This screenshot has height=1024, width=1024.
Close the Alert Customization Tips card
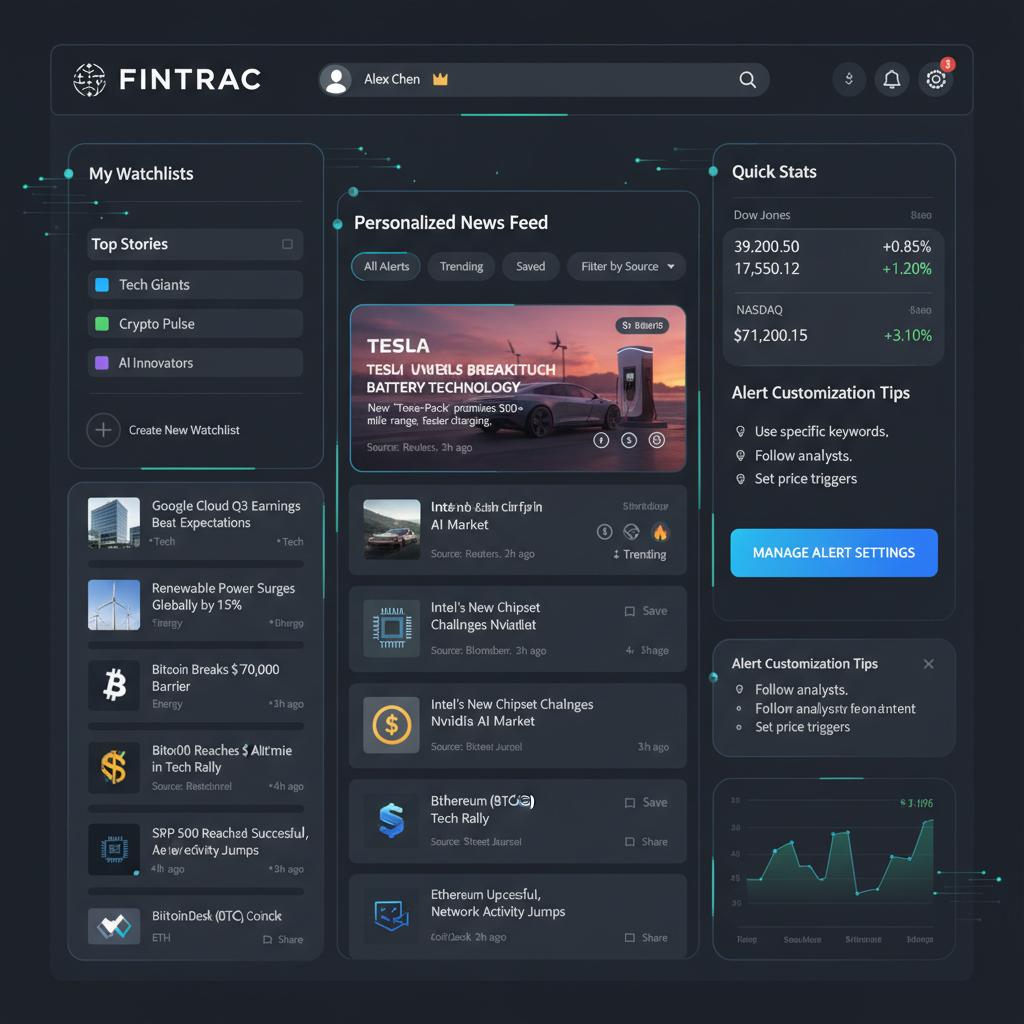pyautogui.click(x=928, y=664)
